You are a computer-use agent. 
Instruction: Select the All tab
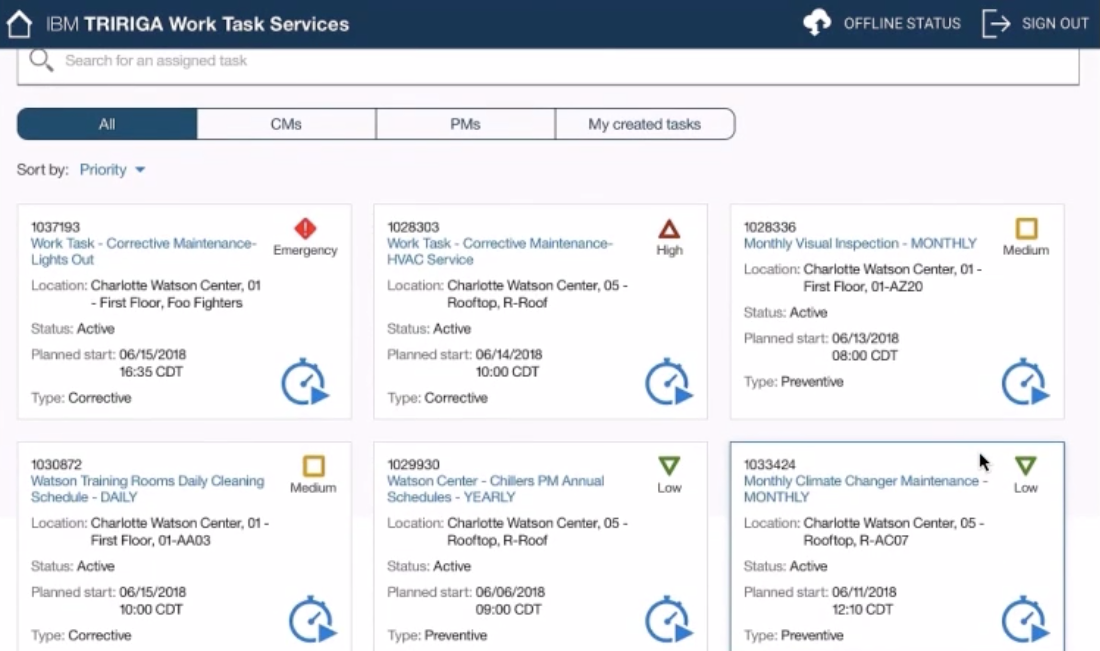(x=107, y=124)
